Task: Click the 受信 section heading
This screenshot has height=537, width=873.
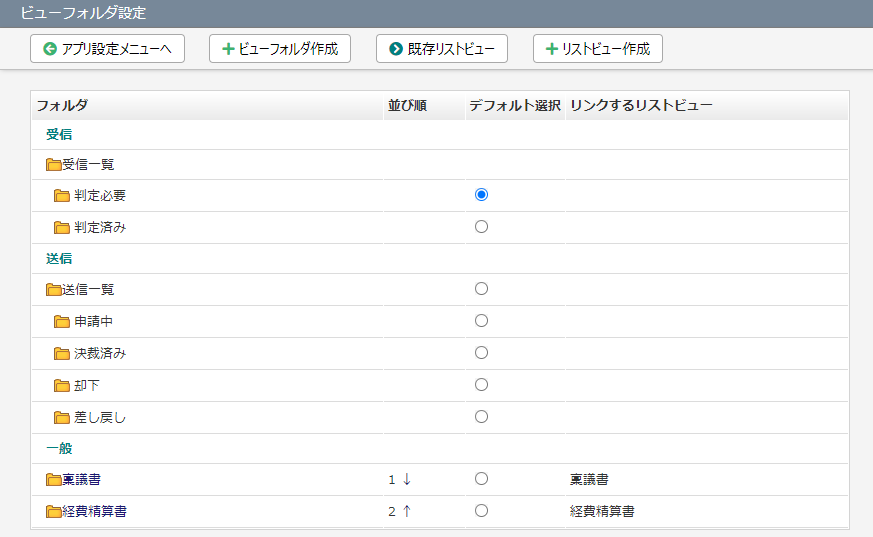Action: click(59, 134)
